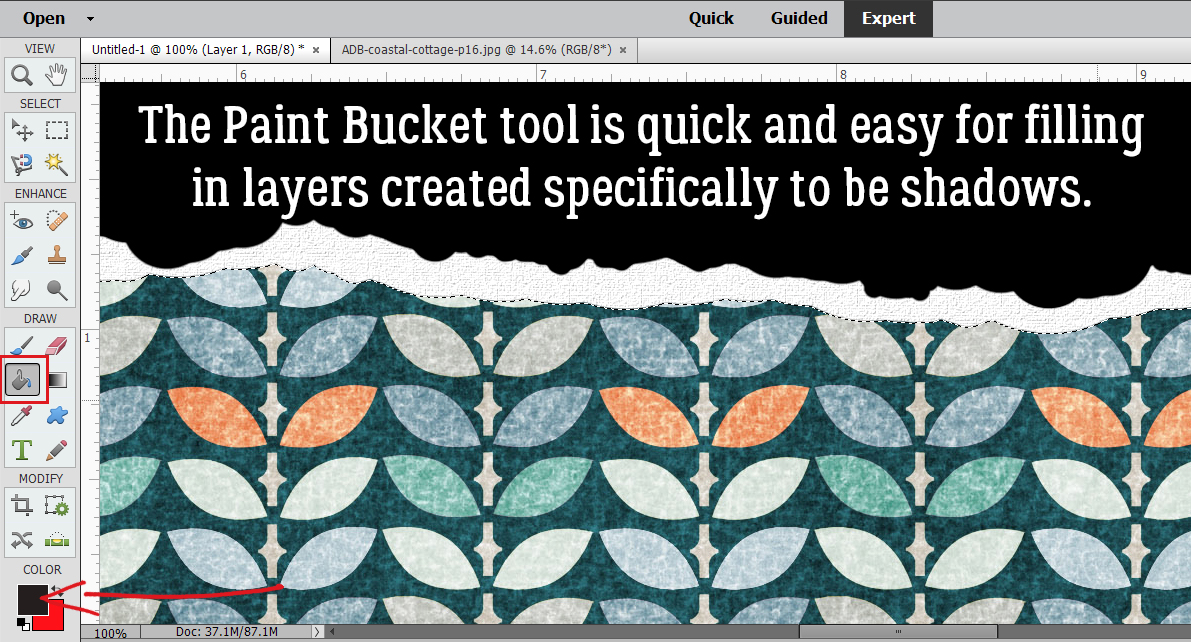Click the ruler origin corner box
1191x642 pixels.
(x=90, y=73)
